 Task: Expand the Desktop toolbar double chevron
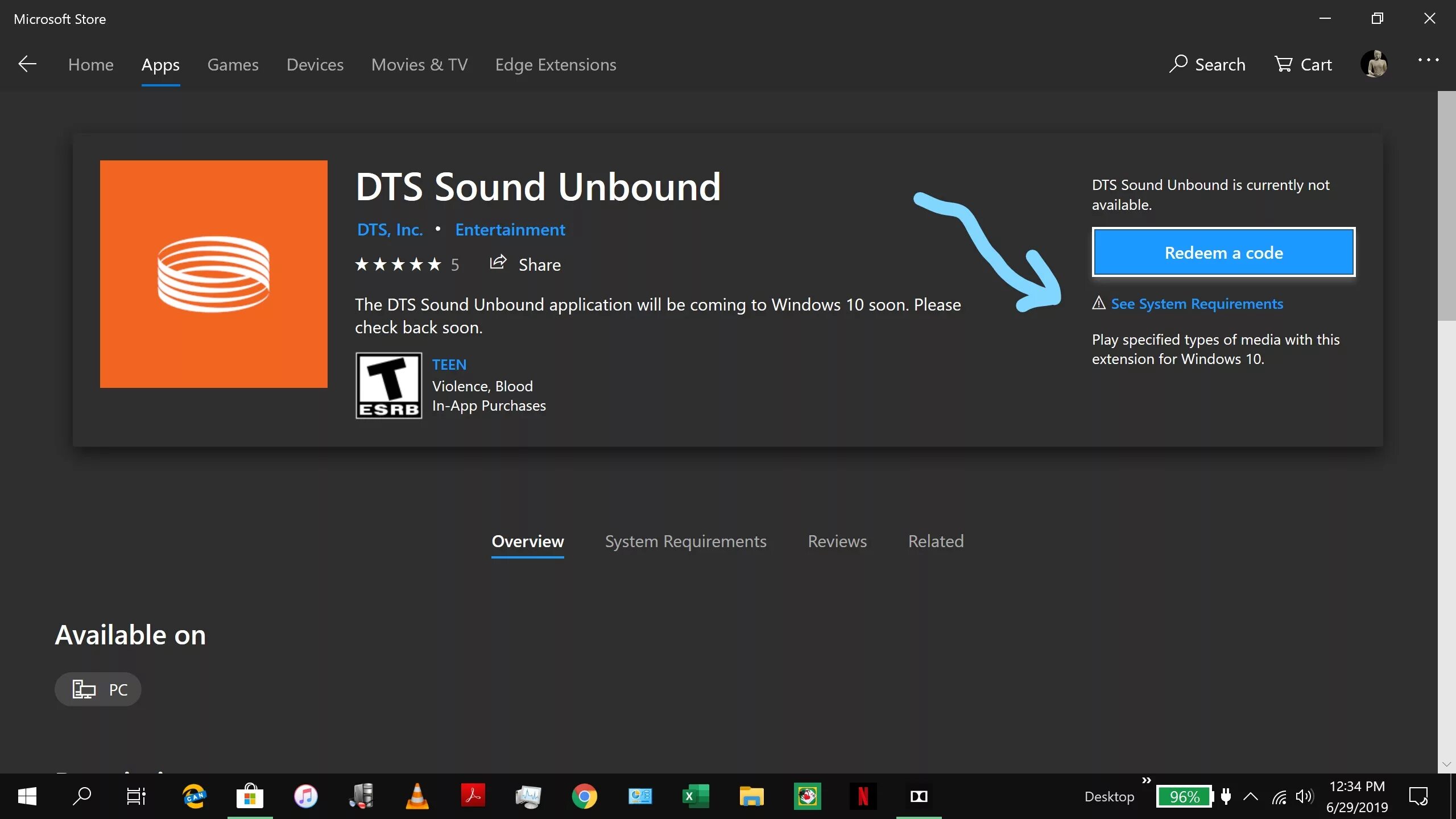pos(1147,780)
